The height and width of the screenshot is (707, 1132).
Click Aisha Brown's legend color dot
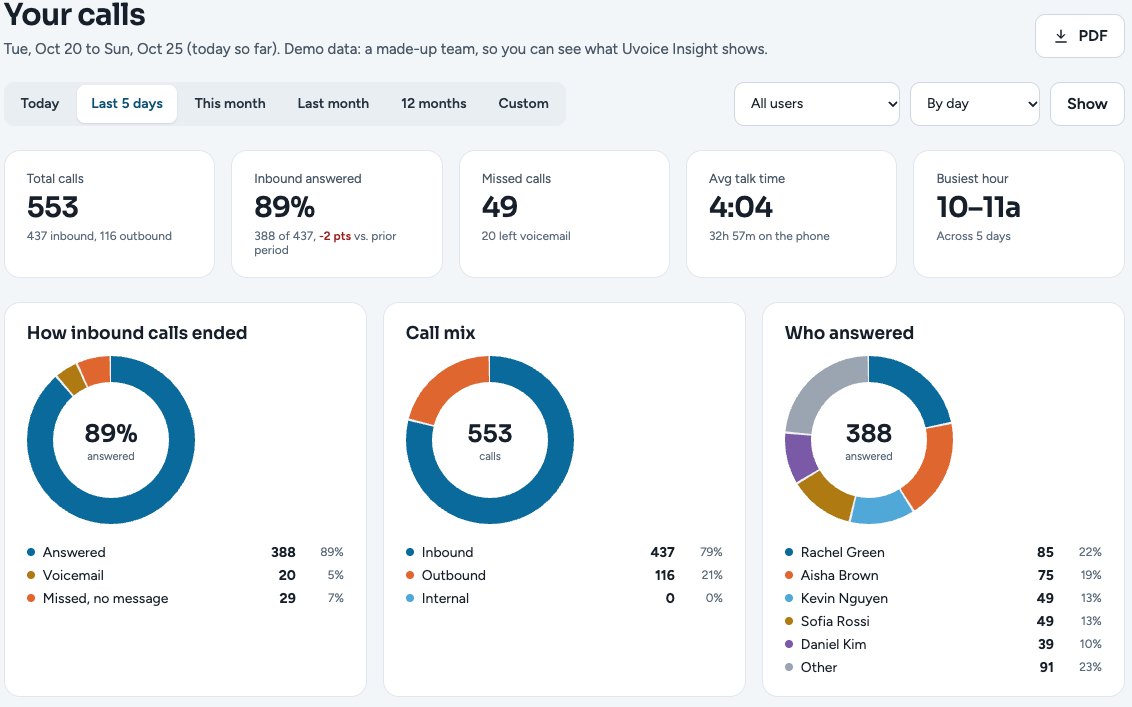(789, 576)
